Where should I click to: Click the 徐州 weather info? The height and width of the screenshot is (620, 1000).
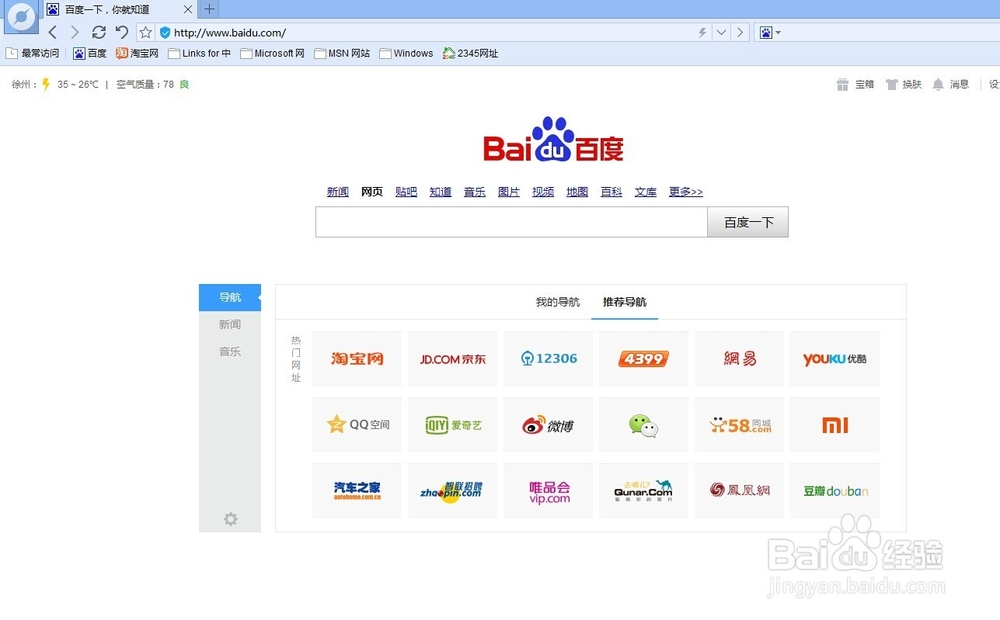(x=100, y=84)
